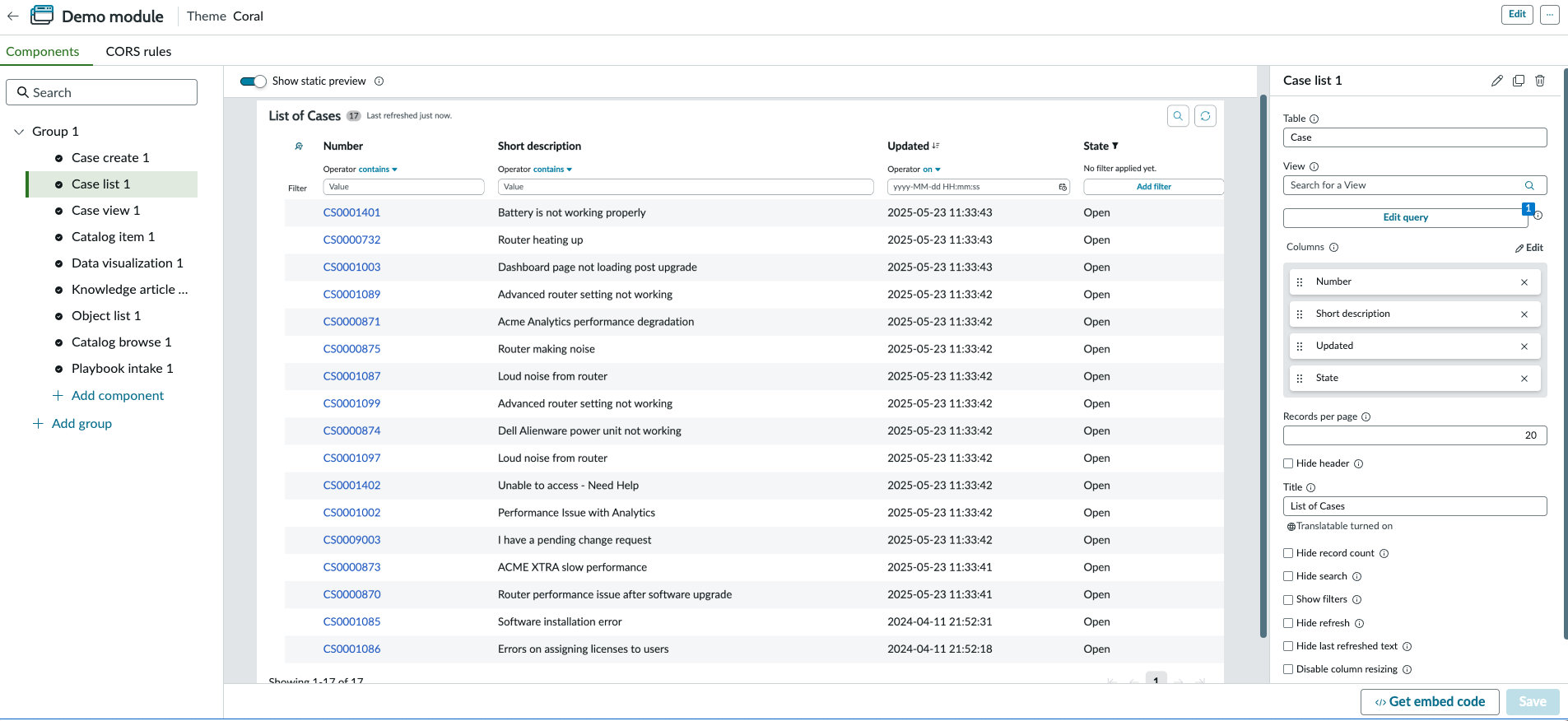Check Hide last refreshed text checkbox

1288,646
